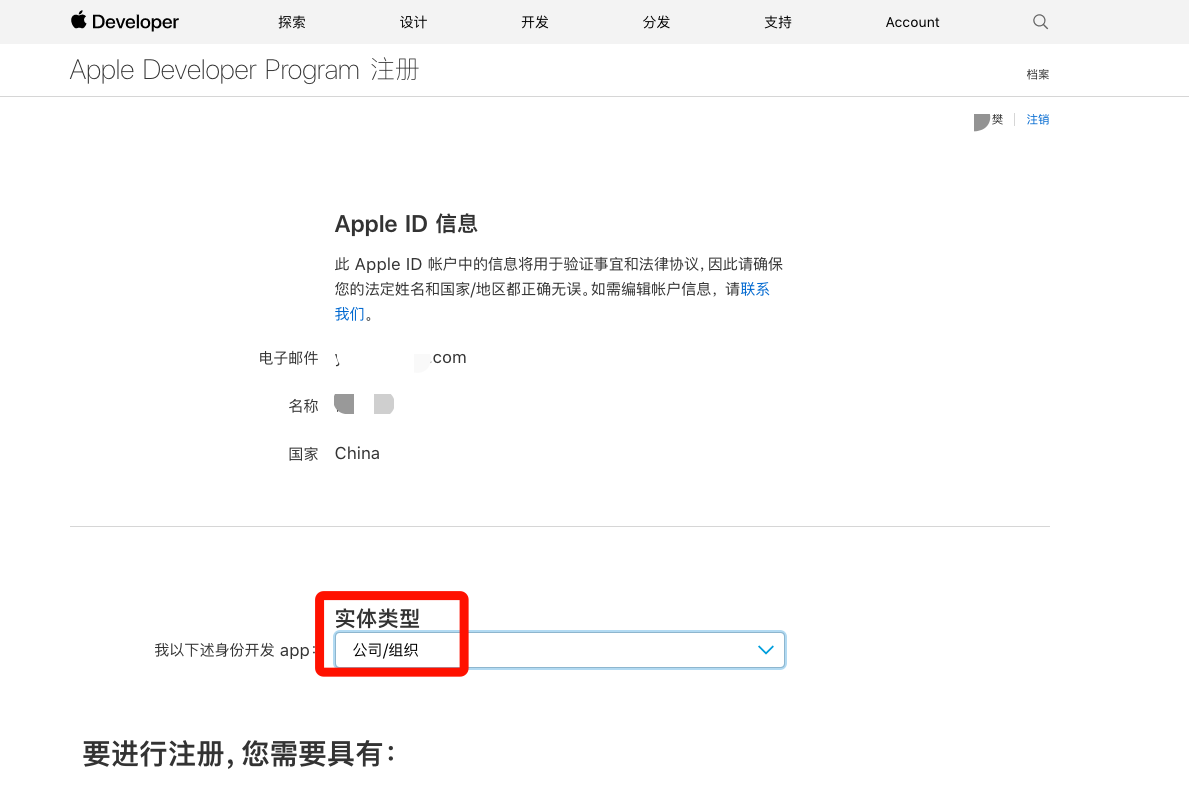Click the Apple Developer Program 注册 heading
The width and height of the screenshot is (1189, 788).
[244, 70]
